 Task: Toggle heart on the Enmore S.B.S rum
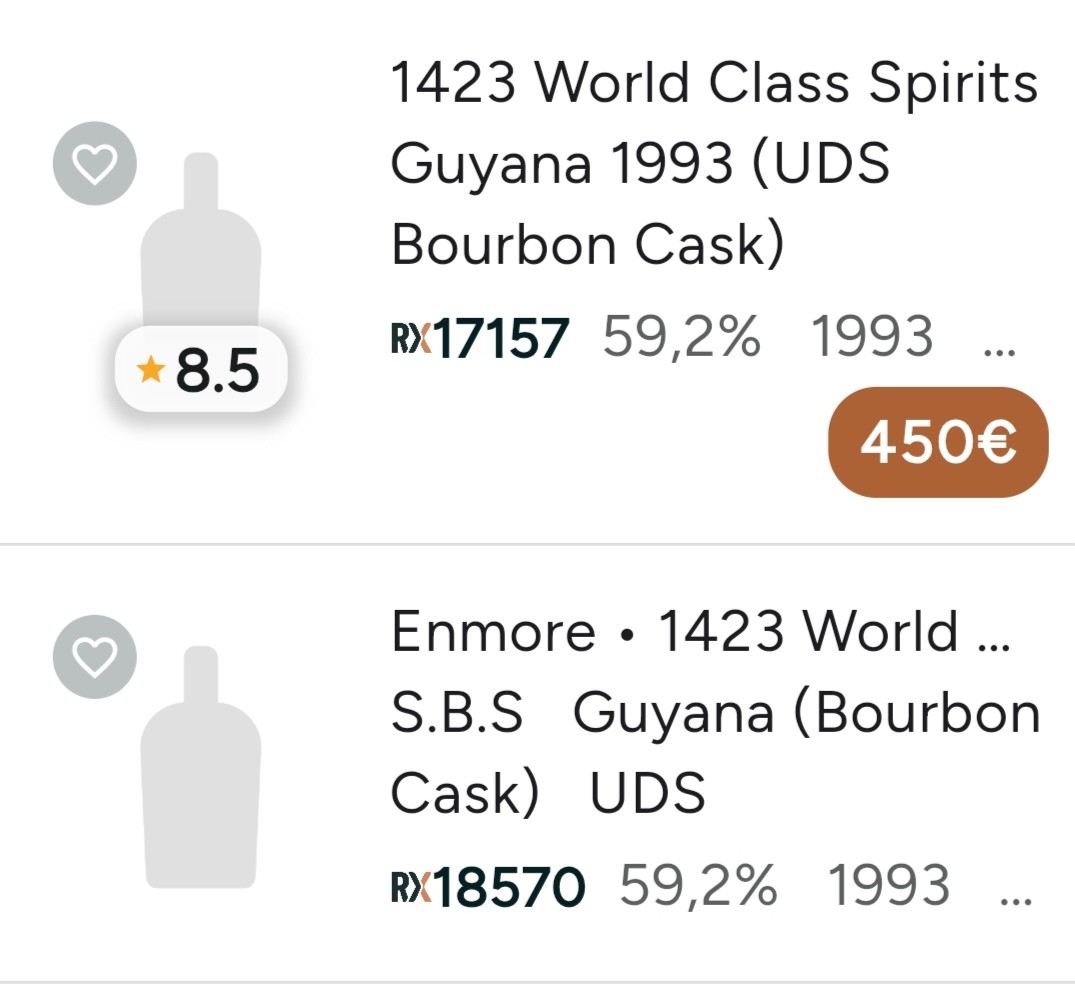pyautogui.click(x=95, y=656)
